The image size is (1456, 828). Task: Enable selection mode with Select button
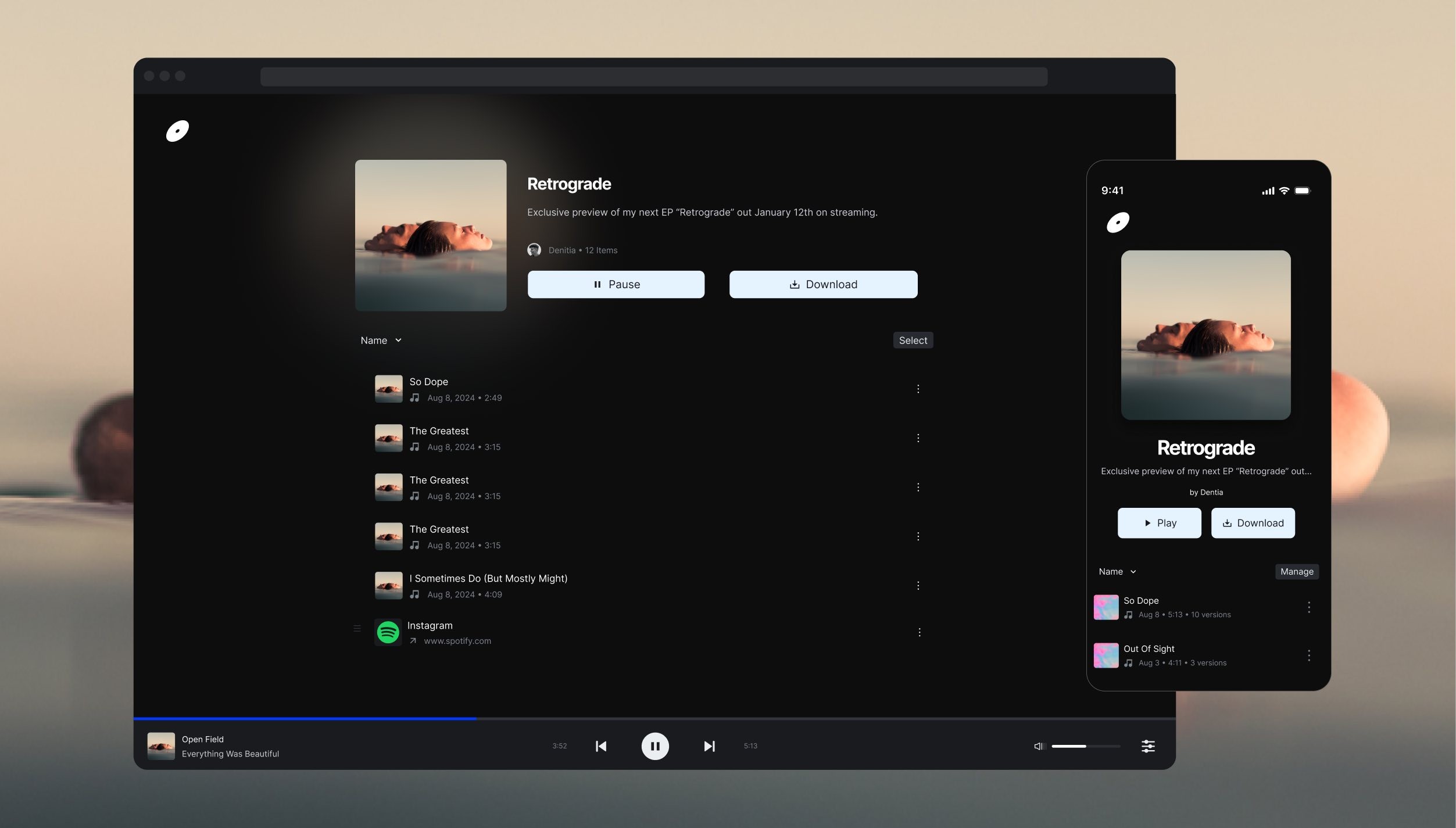coord(913,340)
